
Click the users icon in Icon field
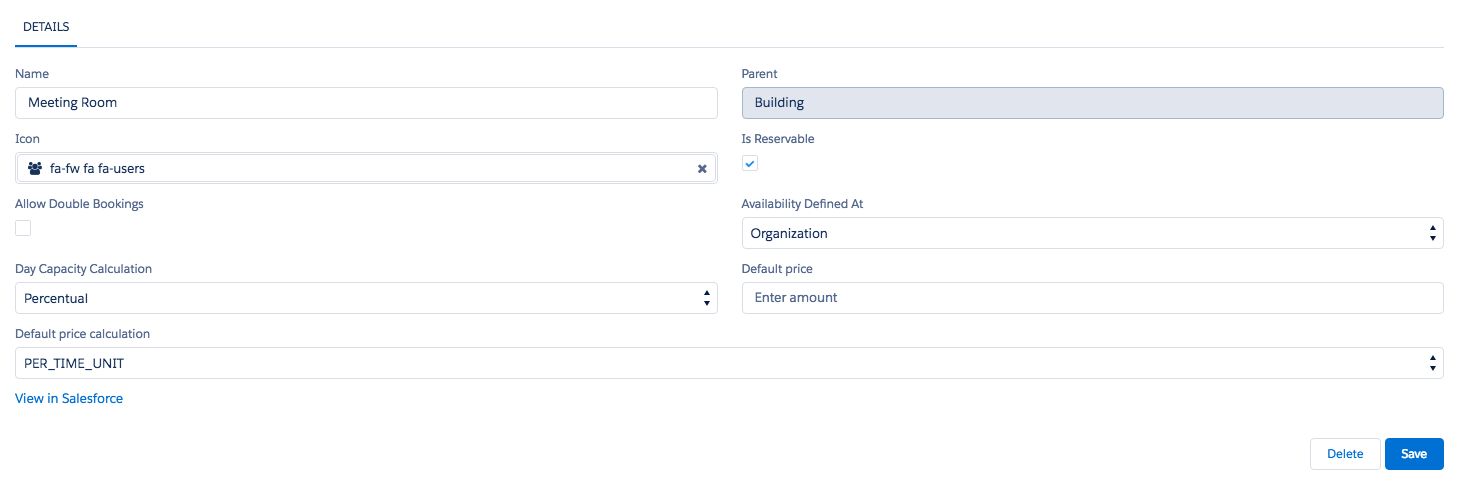35,168
